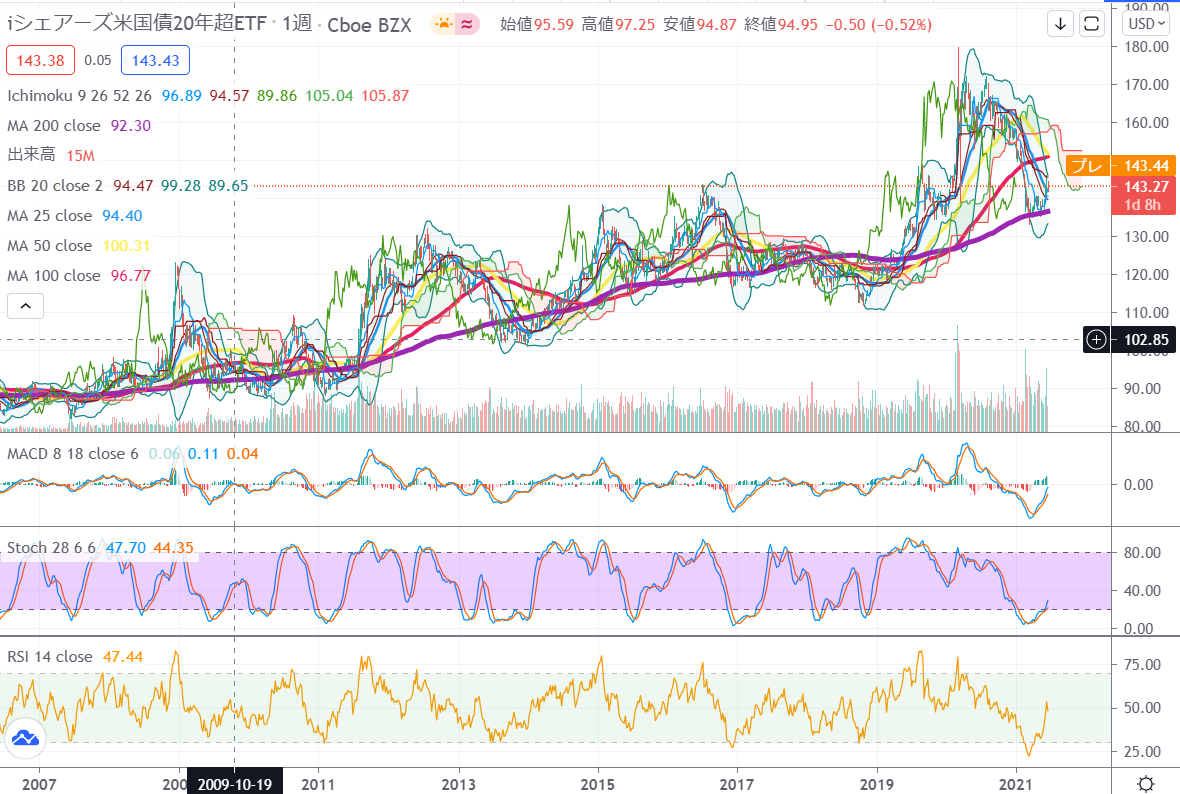The width and height of the screenshot is (1180, 794).
Task: Toggle fullscreen chart mode icon
Action: click(1091, 25)
